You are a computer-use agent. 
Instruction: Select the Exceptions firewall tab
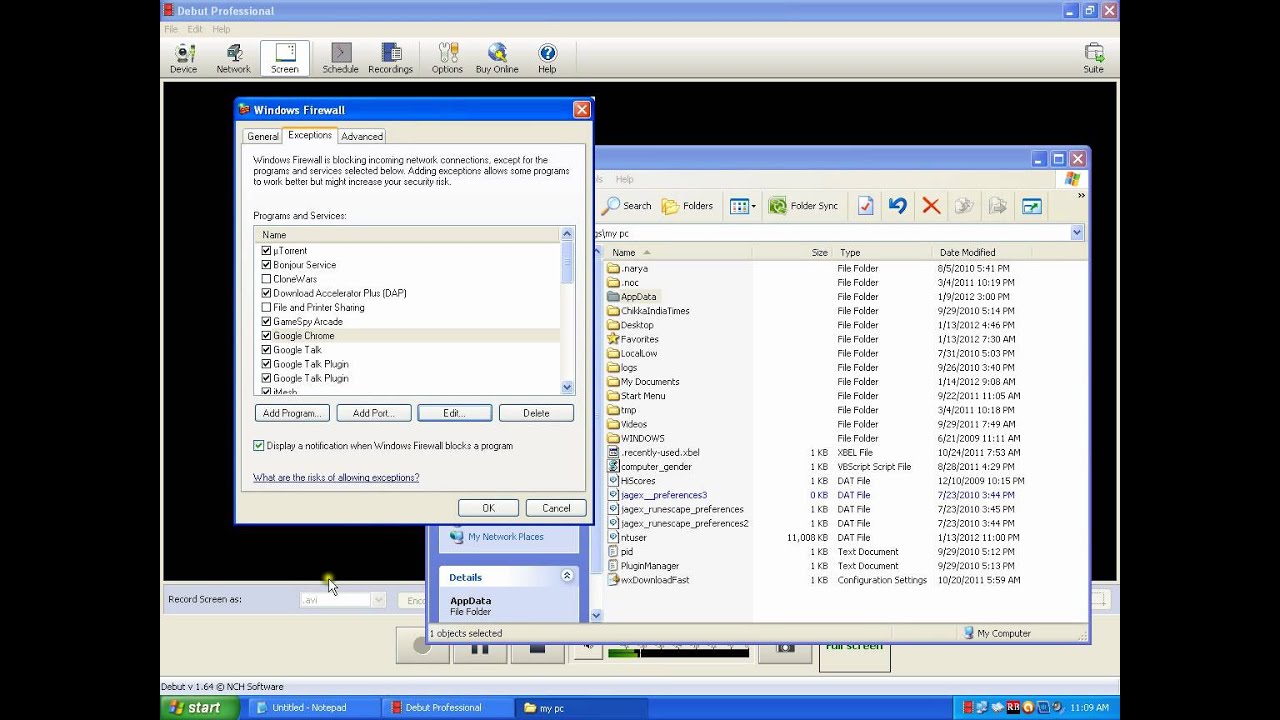pos(310,135)
